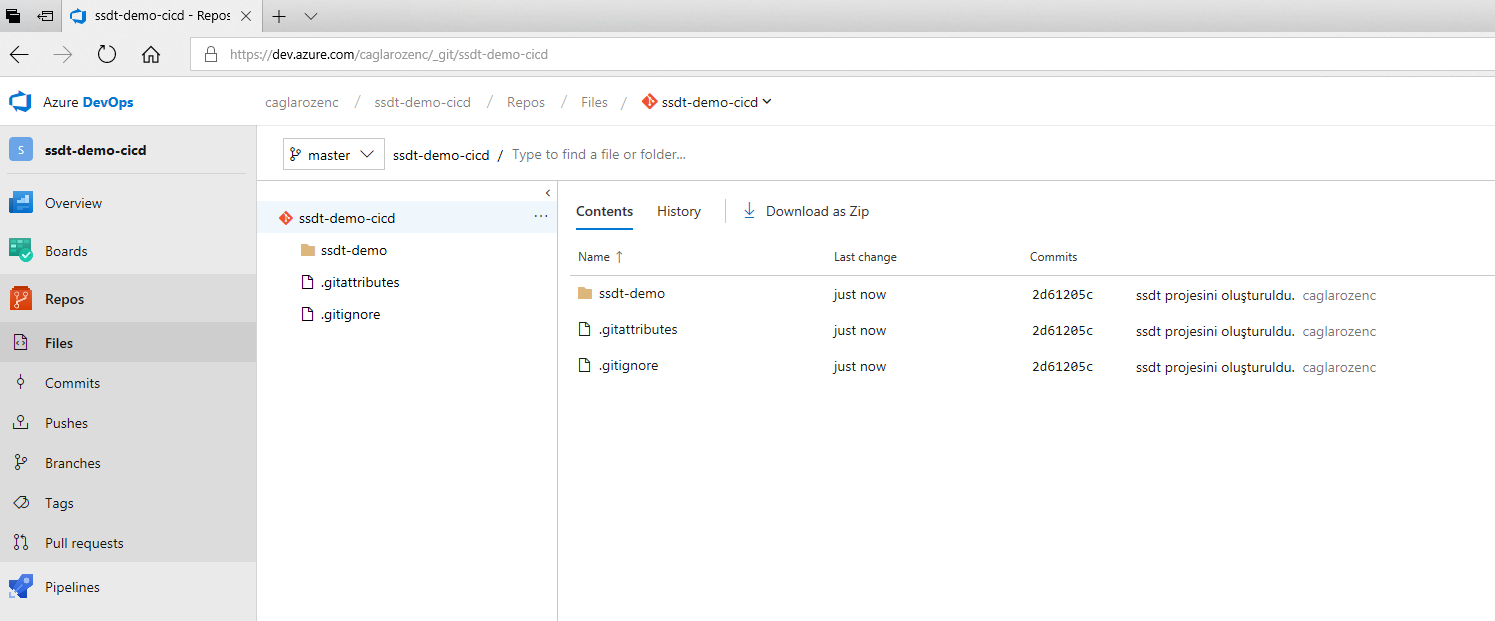1495x621 pixels.
Task: Click the tabs you've set aside icon
Action: (14, 16)
